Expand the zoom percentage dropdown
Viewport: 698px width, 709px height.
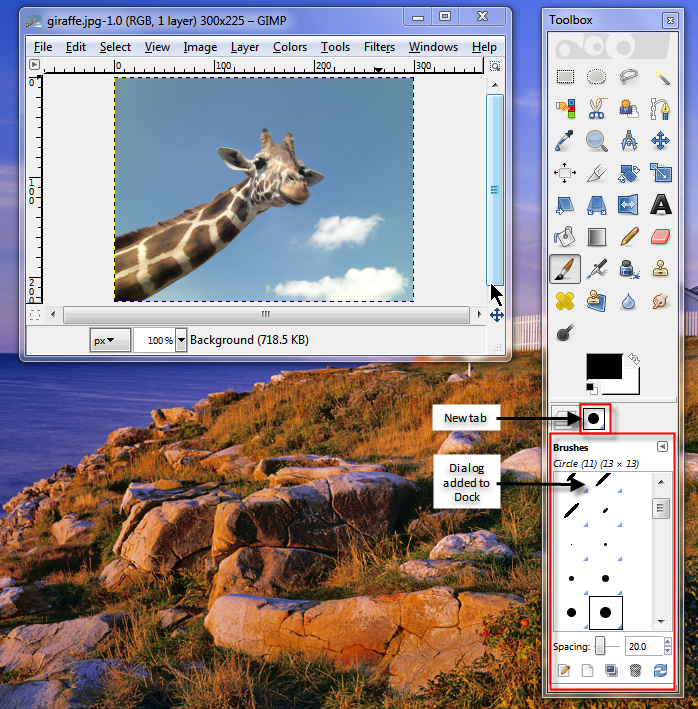(181, 340)
